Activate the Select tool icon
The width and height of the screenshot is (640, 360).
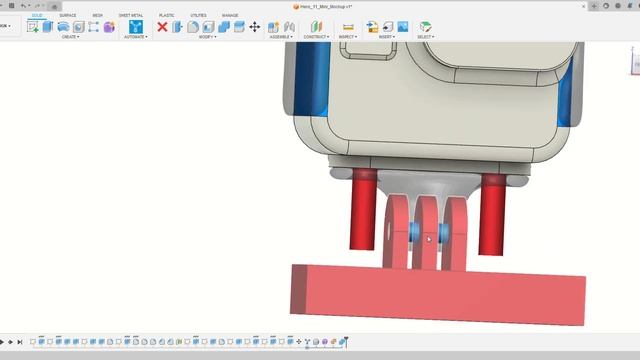coord(425,27)
